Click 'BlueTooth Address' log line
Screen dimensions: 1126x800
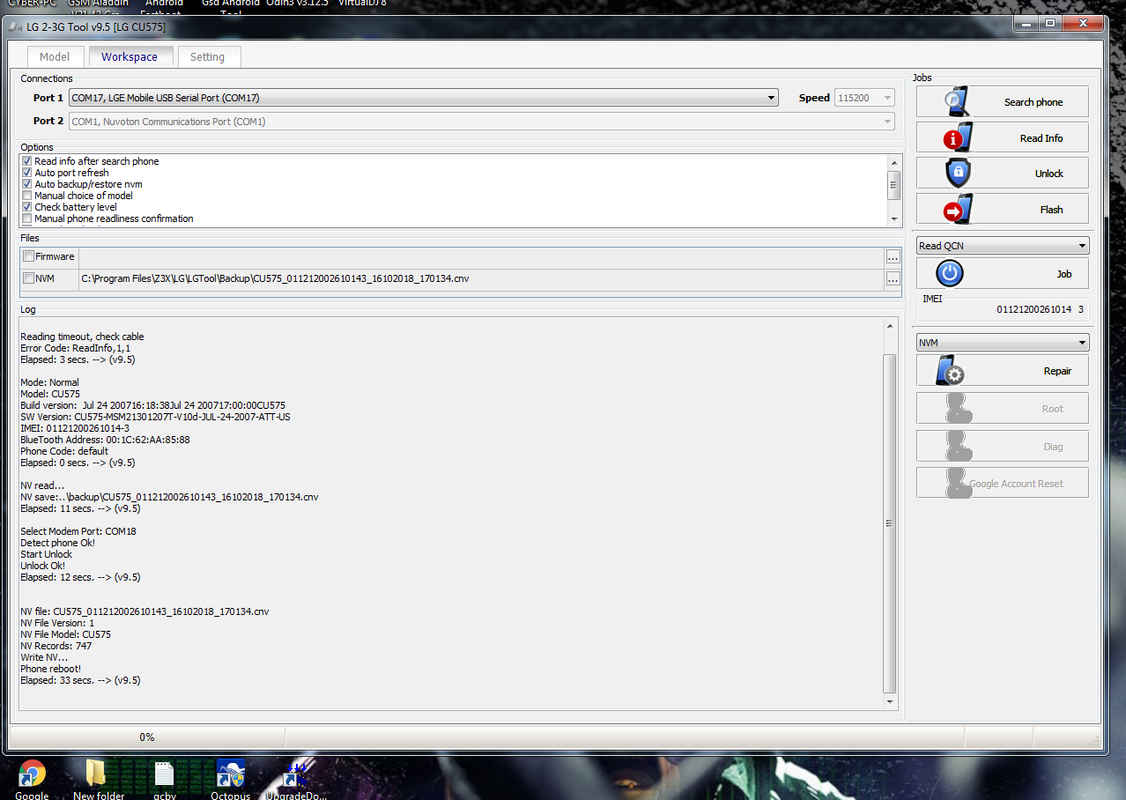click(x=105, y=439)
